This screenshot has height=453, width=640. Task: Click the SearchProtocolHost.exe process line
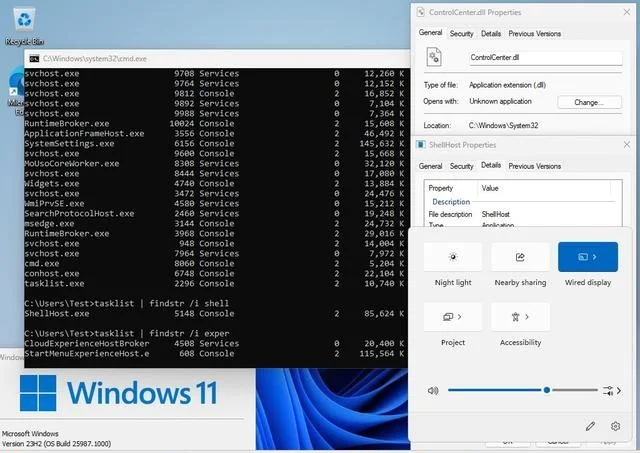(x=214, y=214)
